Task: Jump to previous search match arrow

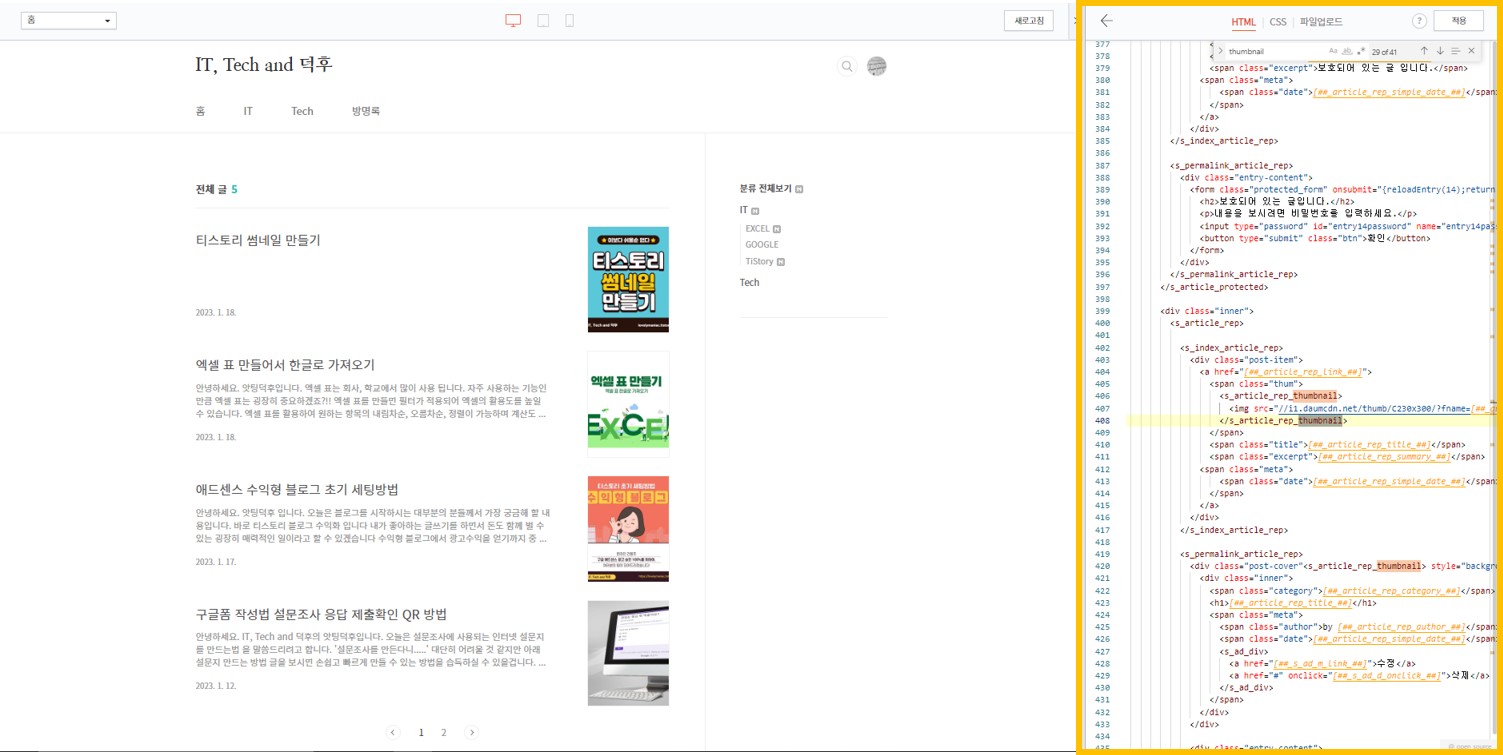Action: [x=1424, y=51]
